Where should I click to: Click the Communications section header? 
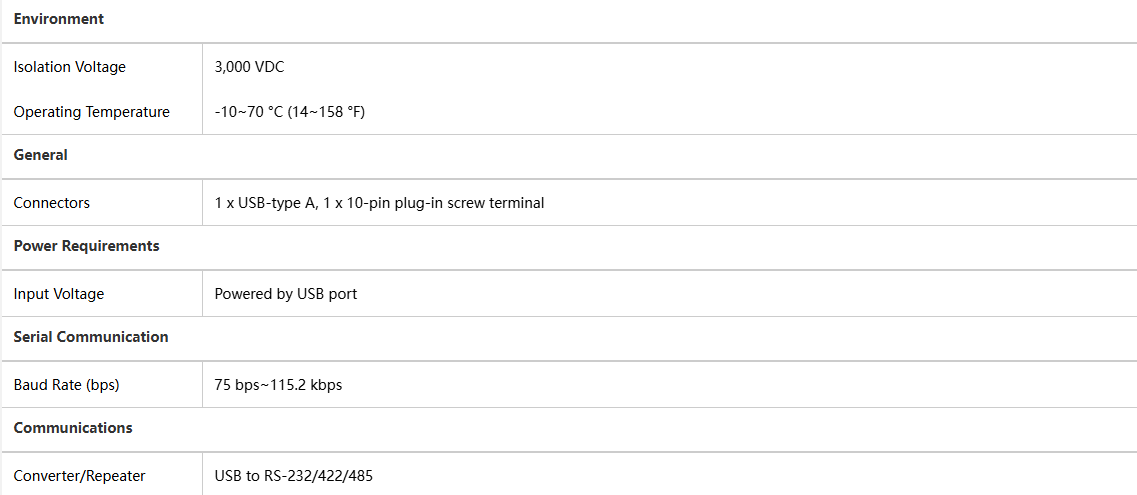[72, 428]
